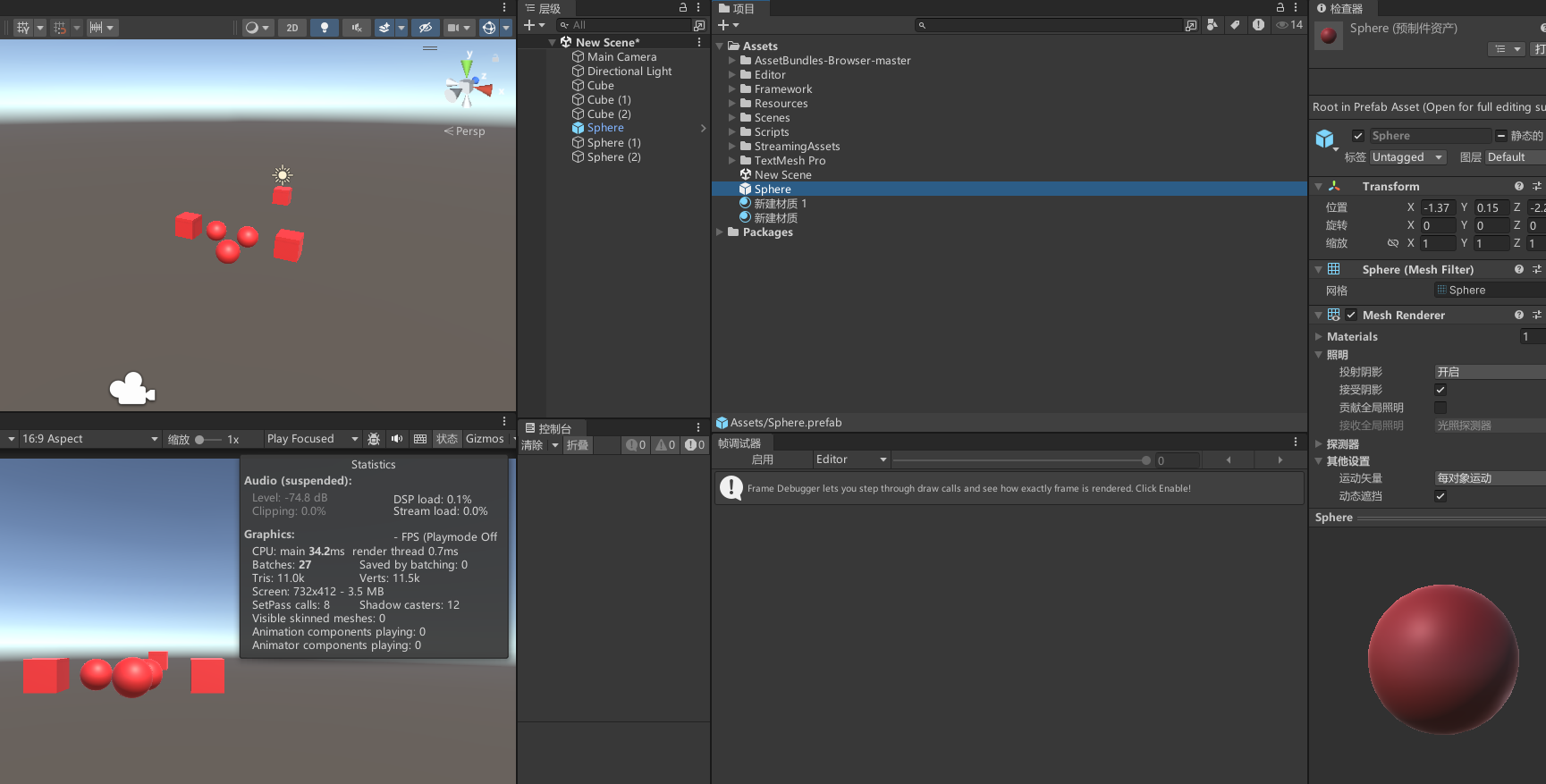Switch scene view to 2D mode
This screenshot has width=1546, height=784.
coord(292,28)
